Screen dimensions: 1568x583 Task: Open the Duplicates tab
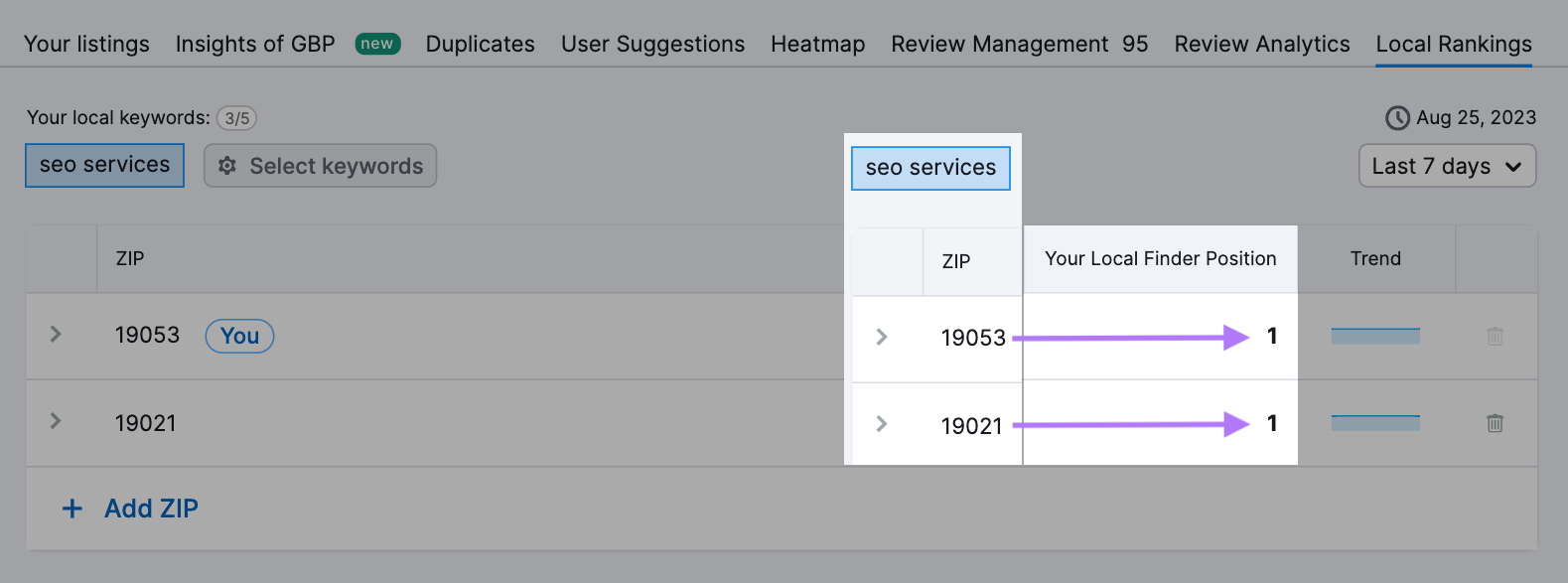pos(480,44)
